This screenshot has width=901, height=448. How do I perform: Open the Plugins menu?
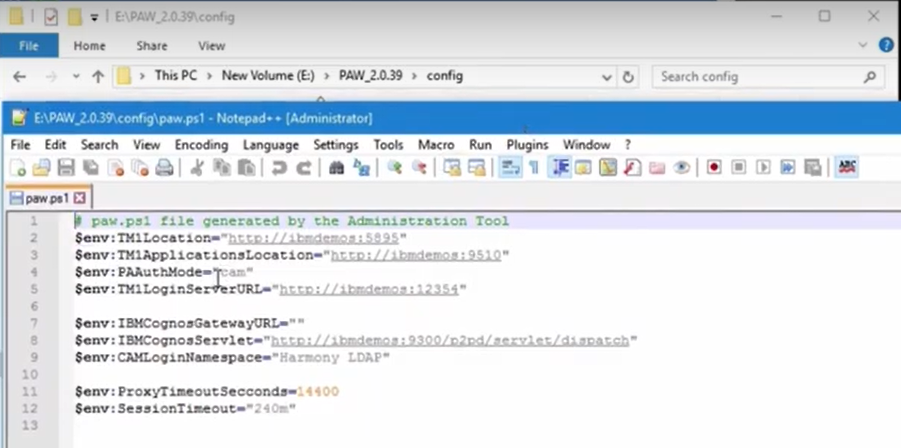(x=527, y=145)
